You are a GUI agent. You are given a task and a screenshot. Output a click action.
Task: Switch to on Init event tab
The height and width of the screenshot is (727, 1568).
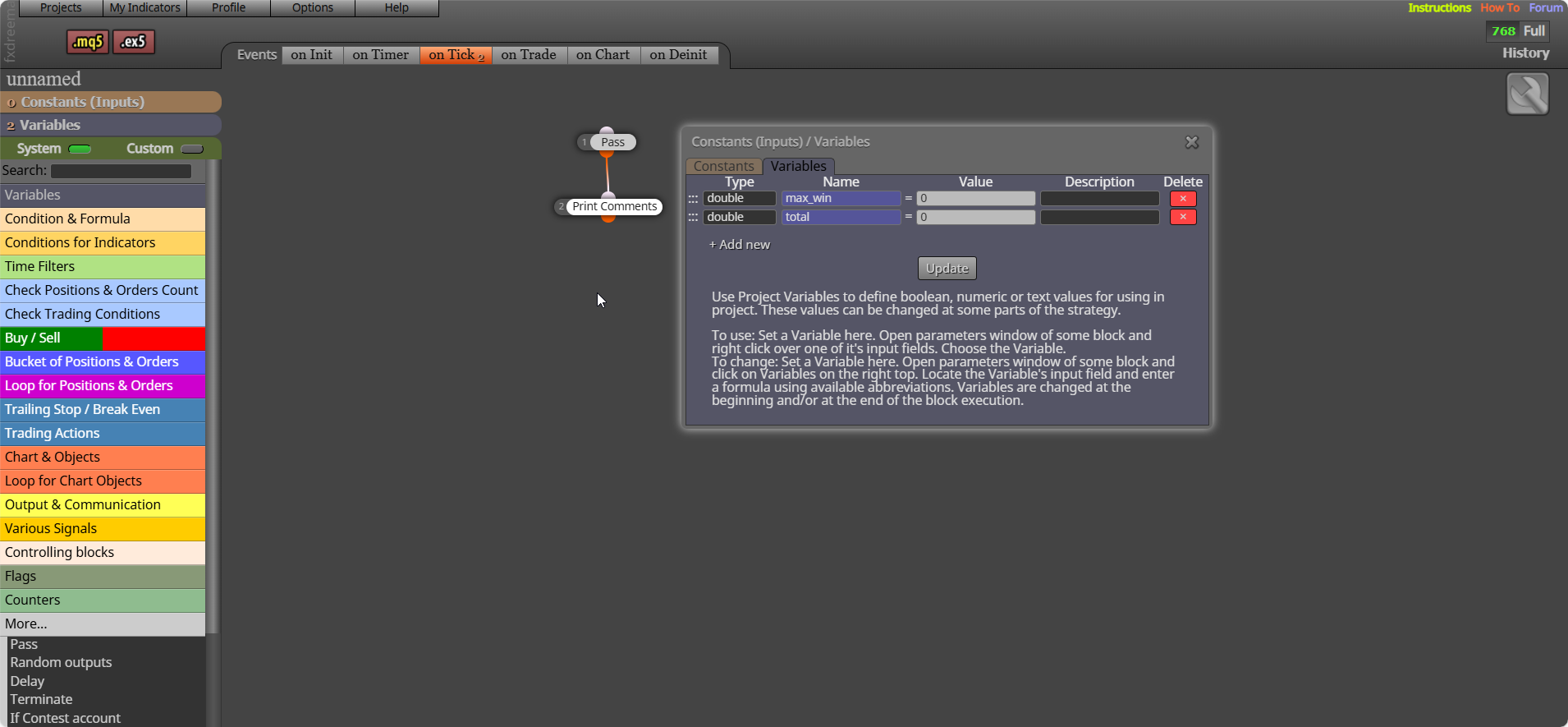point(312,55)
